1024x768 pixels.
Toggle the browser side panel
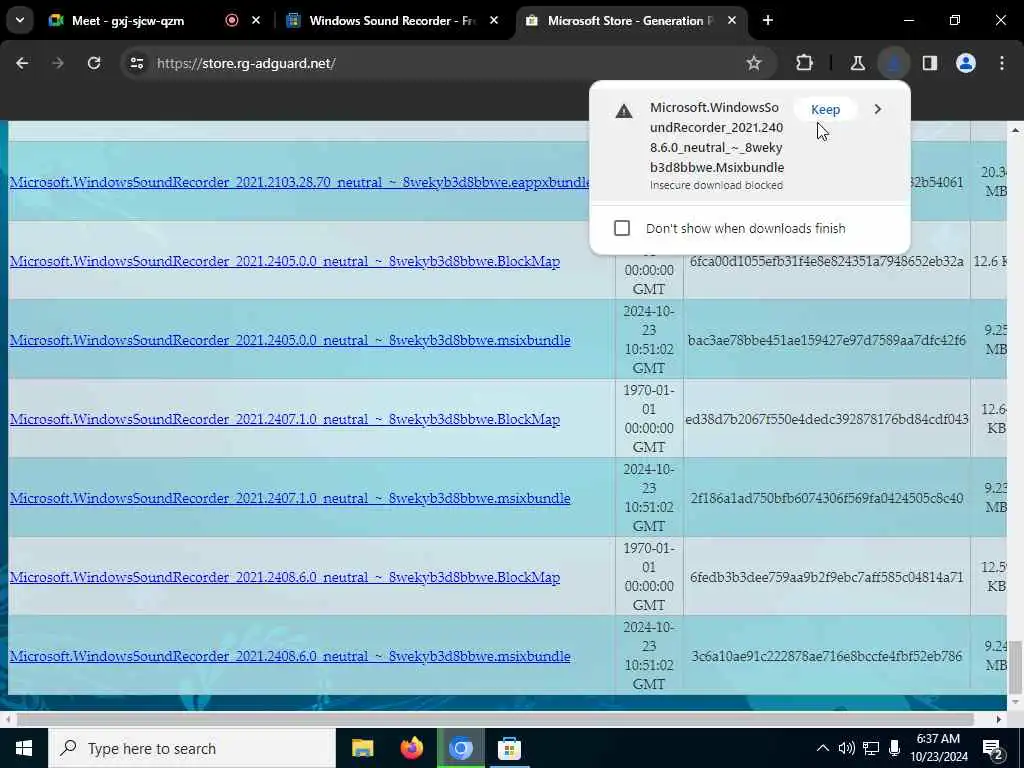930,63
